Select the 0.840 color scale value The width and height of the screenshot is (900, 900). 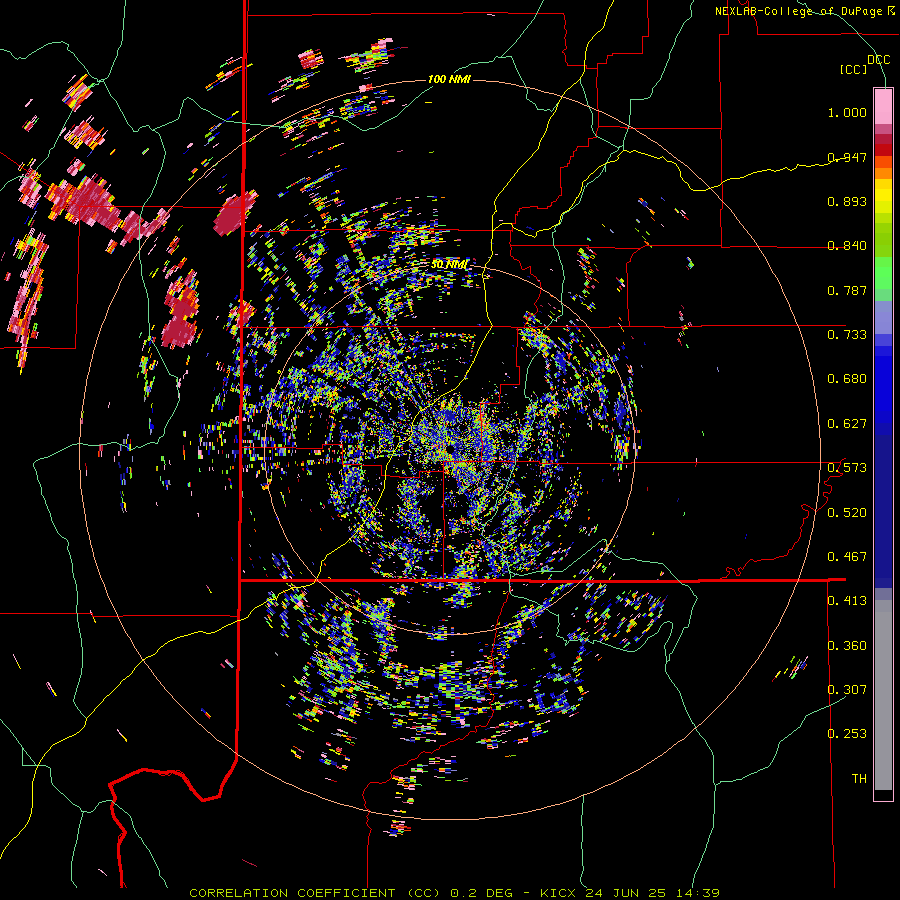pyautogui.click(x=847, y=246)
